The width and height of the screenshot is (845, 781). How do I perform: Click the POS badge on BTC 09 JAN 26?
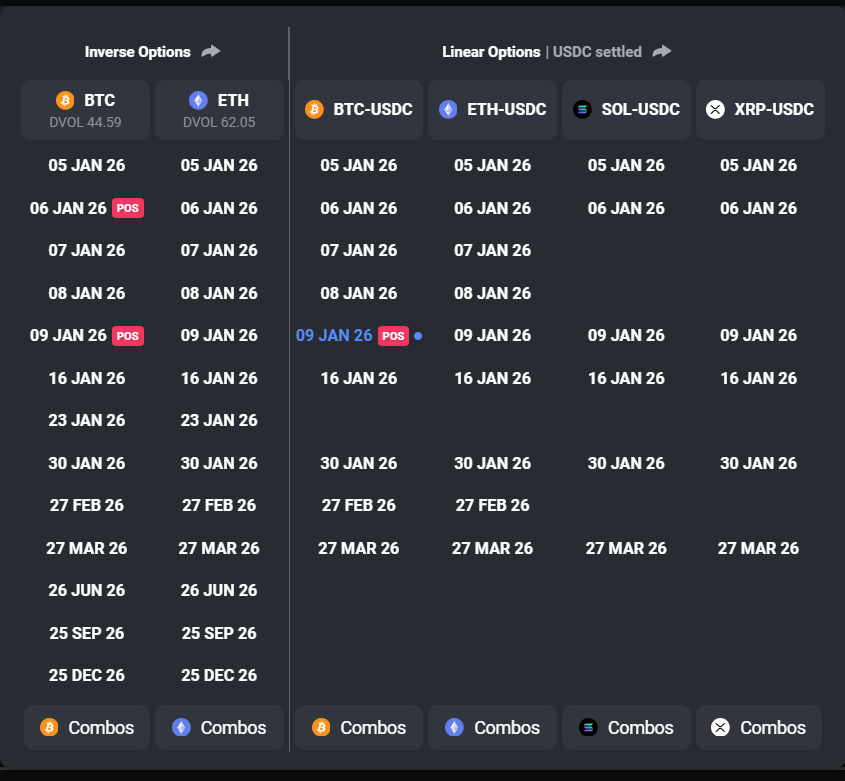[x=128, y=336]
